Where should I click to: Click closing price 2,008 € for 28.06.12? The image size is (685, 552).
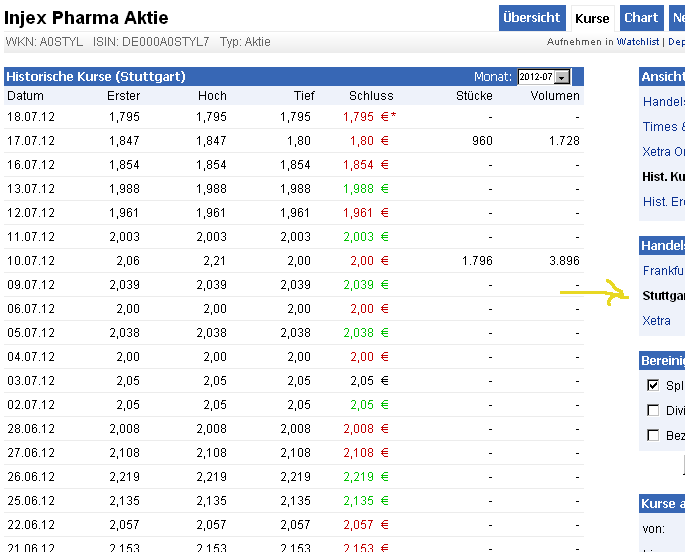366,429
